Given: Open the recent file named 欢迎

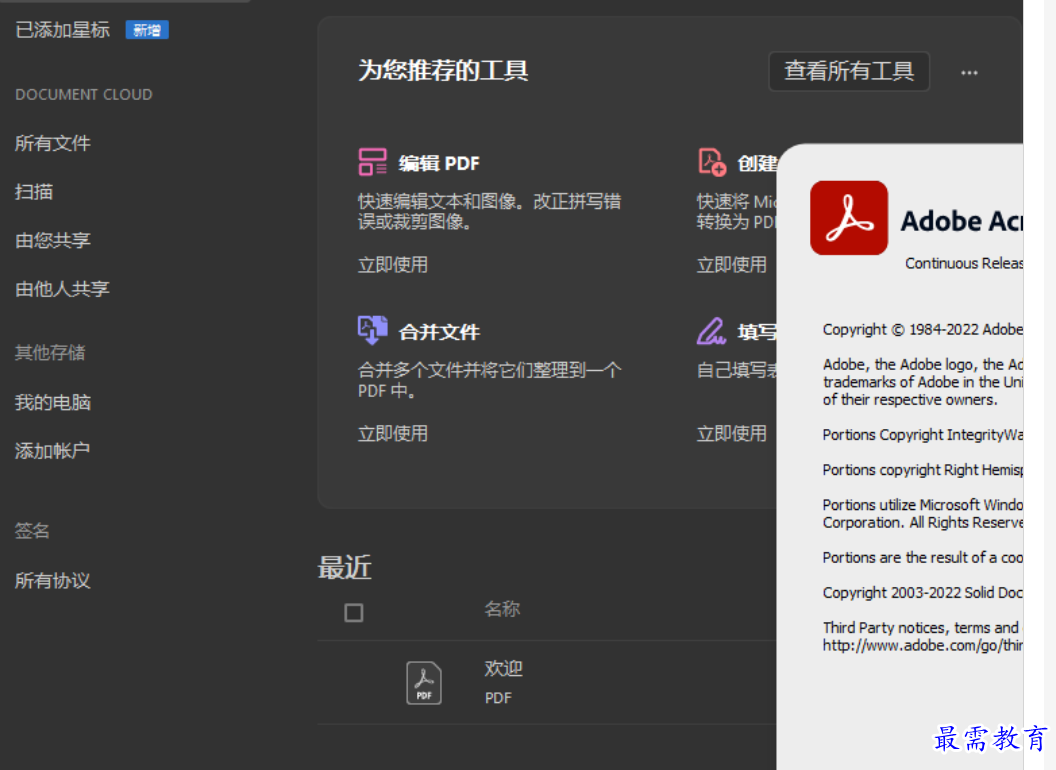Looking at the screenshot, I should click(x=504, y=668).
